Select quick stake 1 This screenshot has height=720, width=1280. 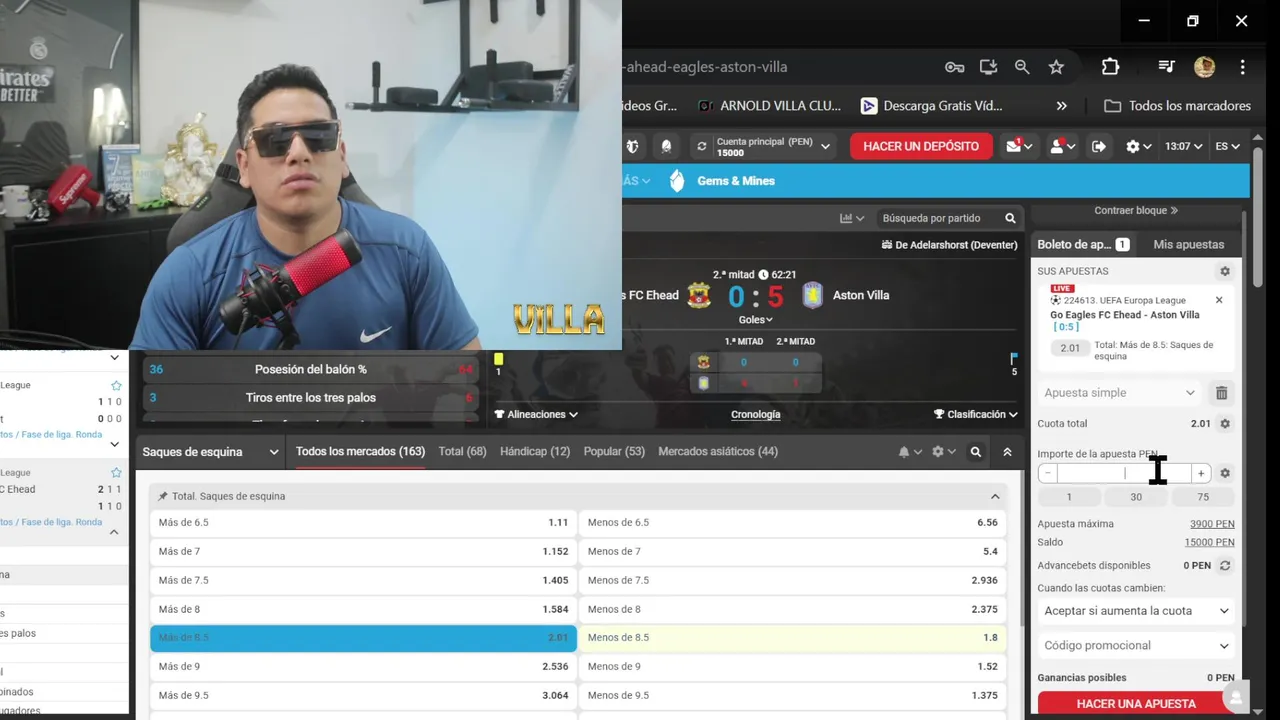click(1068, 497)
